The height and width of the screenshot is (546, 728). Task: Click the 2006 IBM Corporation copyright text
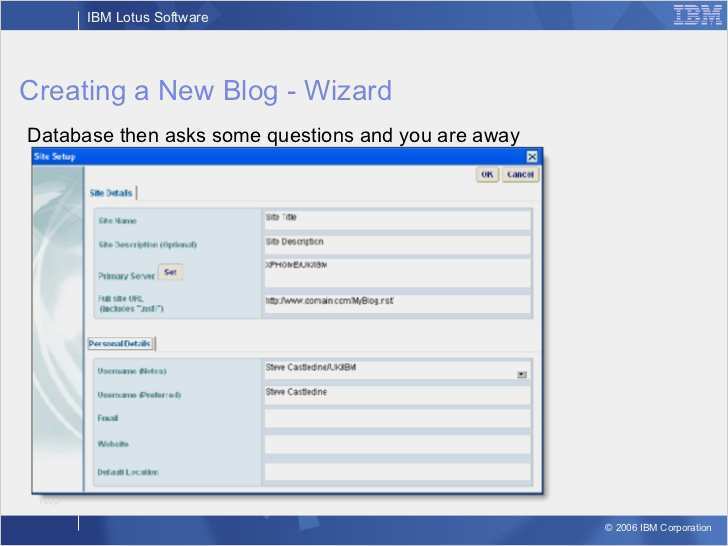658,528
